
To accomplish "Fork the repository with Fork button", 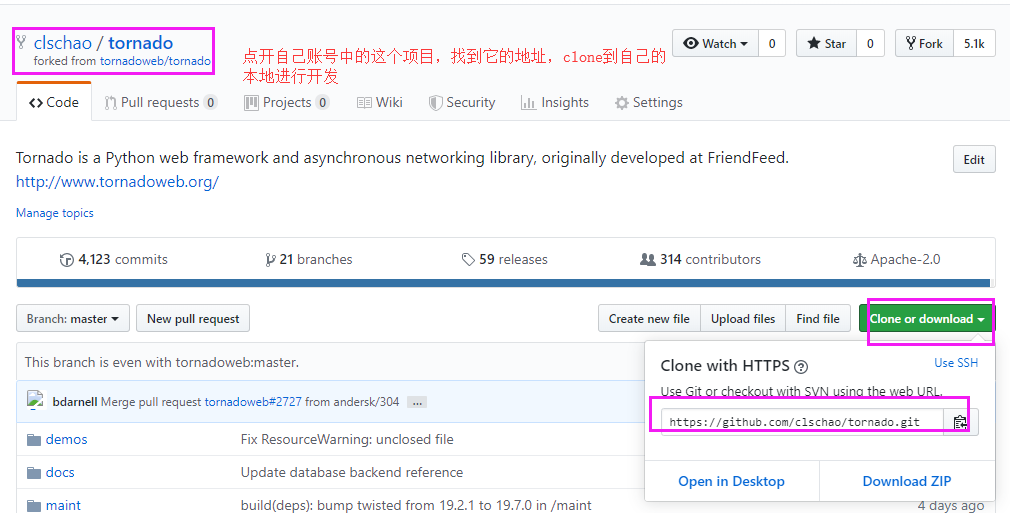I will (924, 43).
